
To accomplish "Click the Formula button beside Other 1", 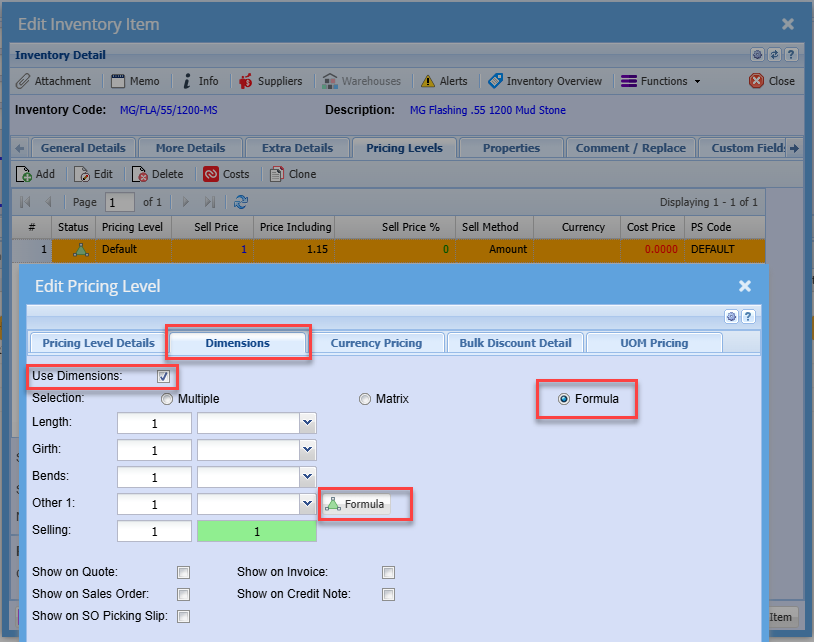I will [355, 505].
